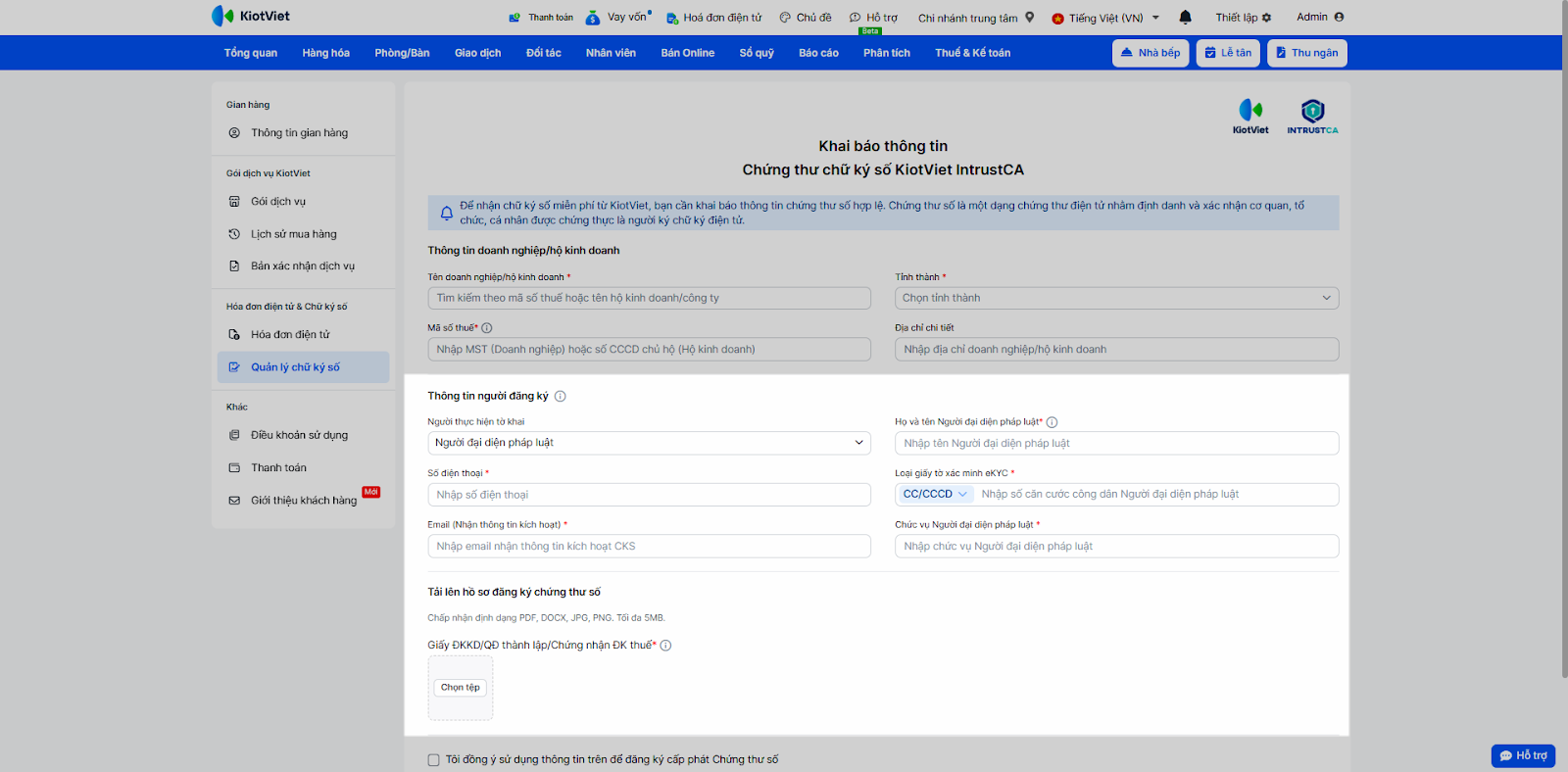Select Hóa đơn điện tử in sidebar
Image resolution: width=1568 pixels, height=772 pixels.
coord(290,335)
